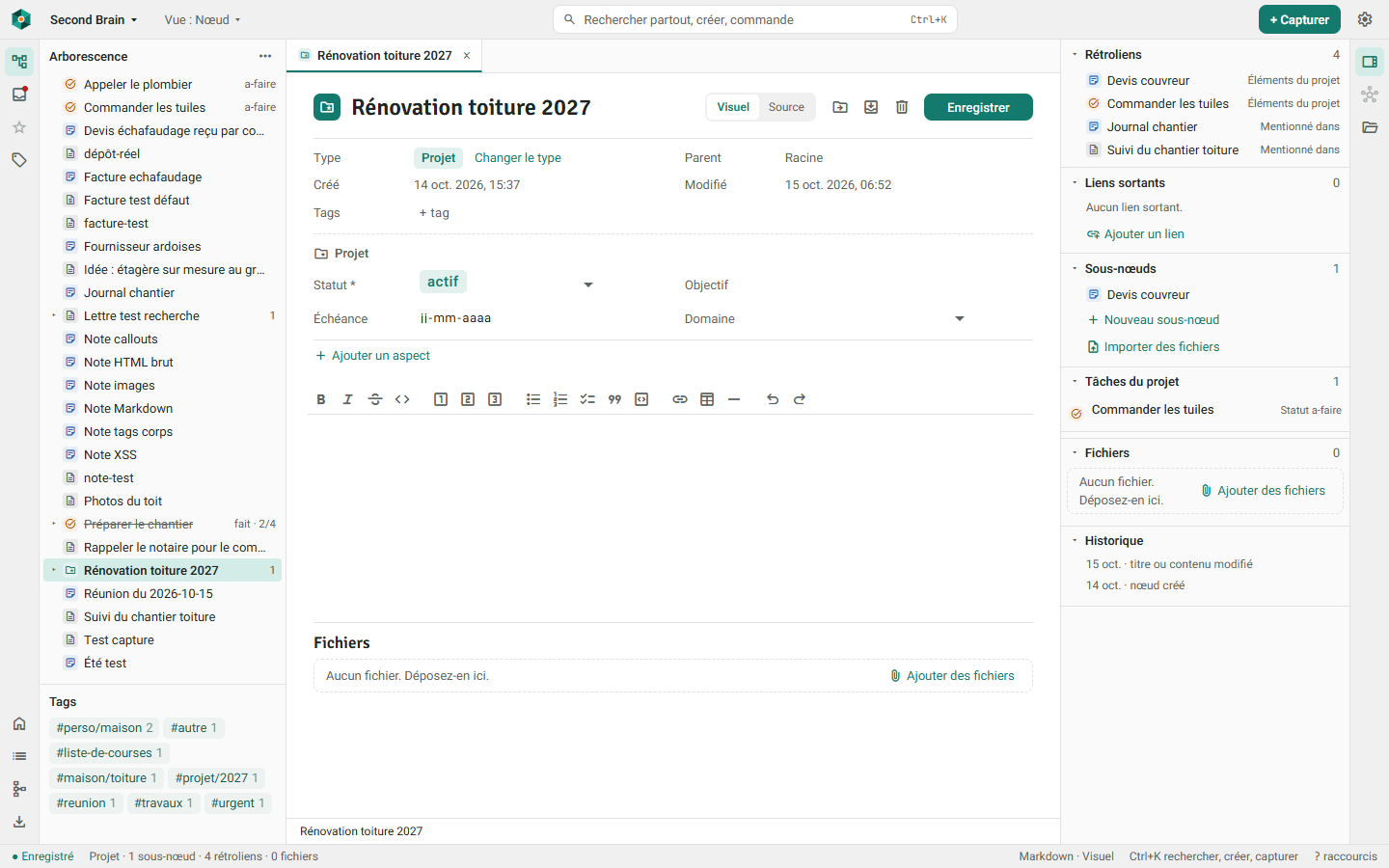Click the blockquote toolbar icon
The image size is (1389, 868).
[614, 399]
